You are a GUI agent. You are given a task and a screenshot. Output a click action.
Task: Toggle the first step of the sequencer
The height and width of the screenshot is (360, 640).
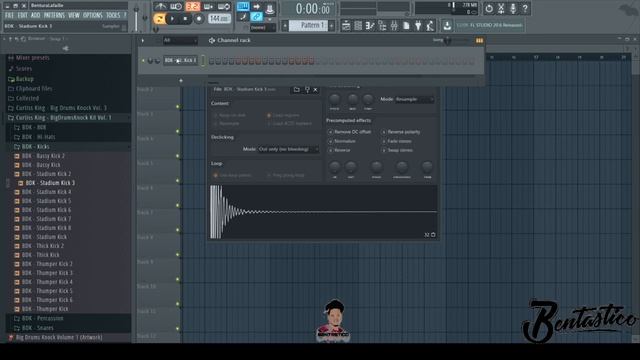(211, 61)
